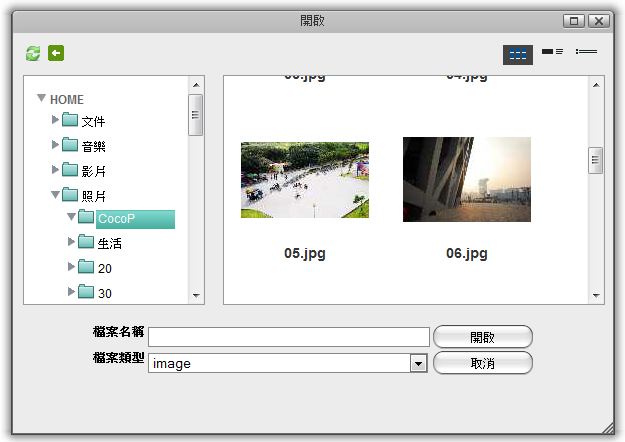Collapse the 照片 folder node
This screenshot has width=625, height=442.
[x=56, y=195]
